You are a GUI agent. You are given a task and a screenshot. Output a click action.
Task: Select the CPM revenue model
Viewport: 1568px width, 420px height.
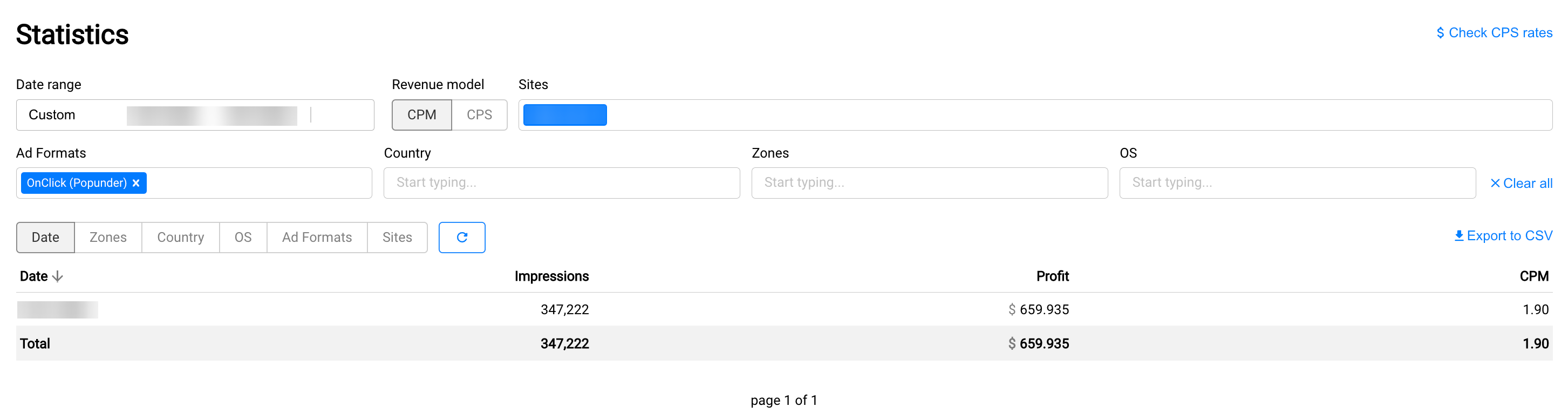click(421, 115)
